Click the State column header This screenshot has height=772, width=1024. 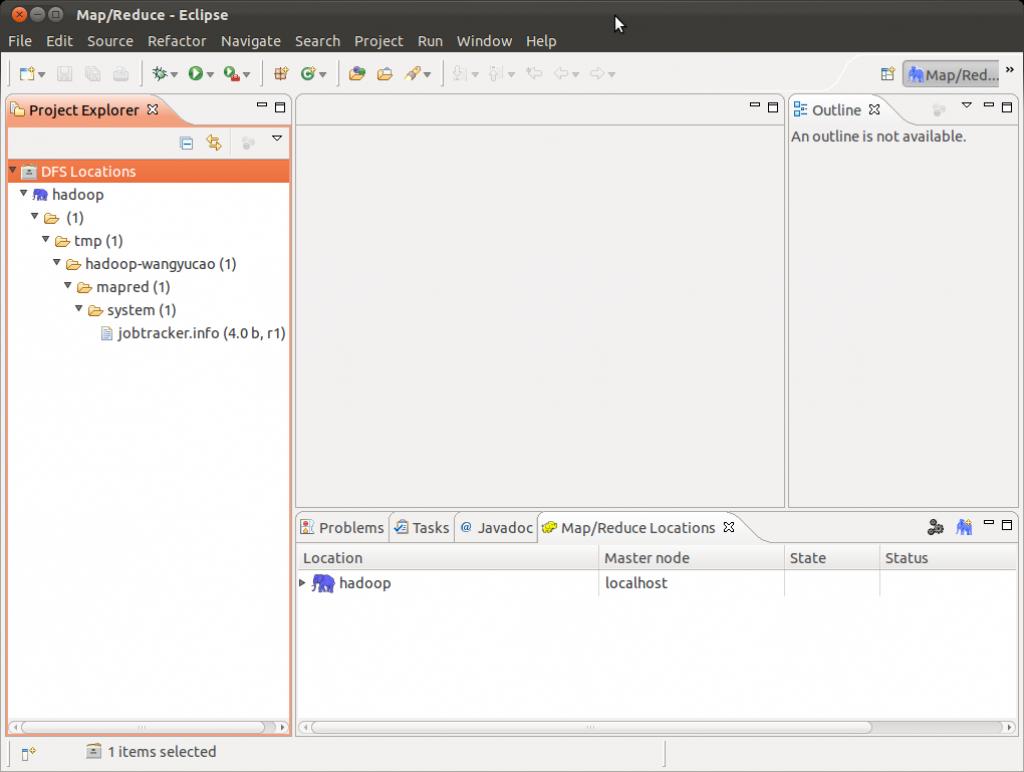click(832, 558)
